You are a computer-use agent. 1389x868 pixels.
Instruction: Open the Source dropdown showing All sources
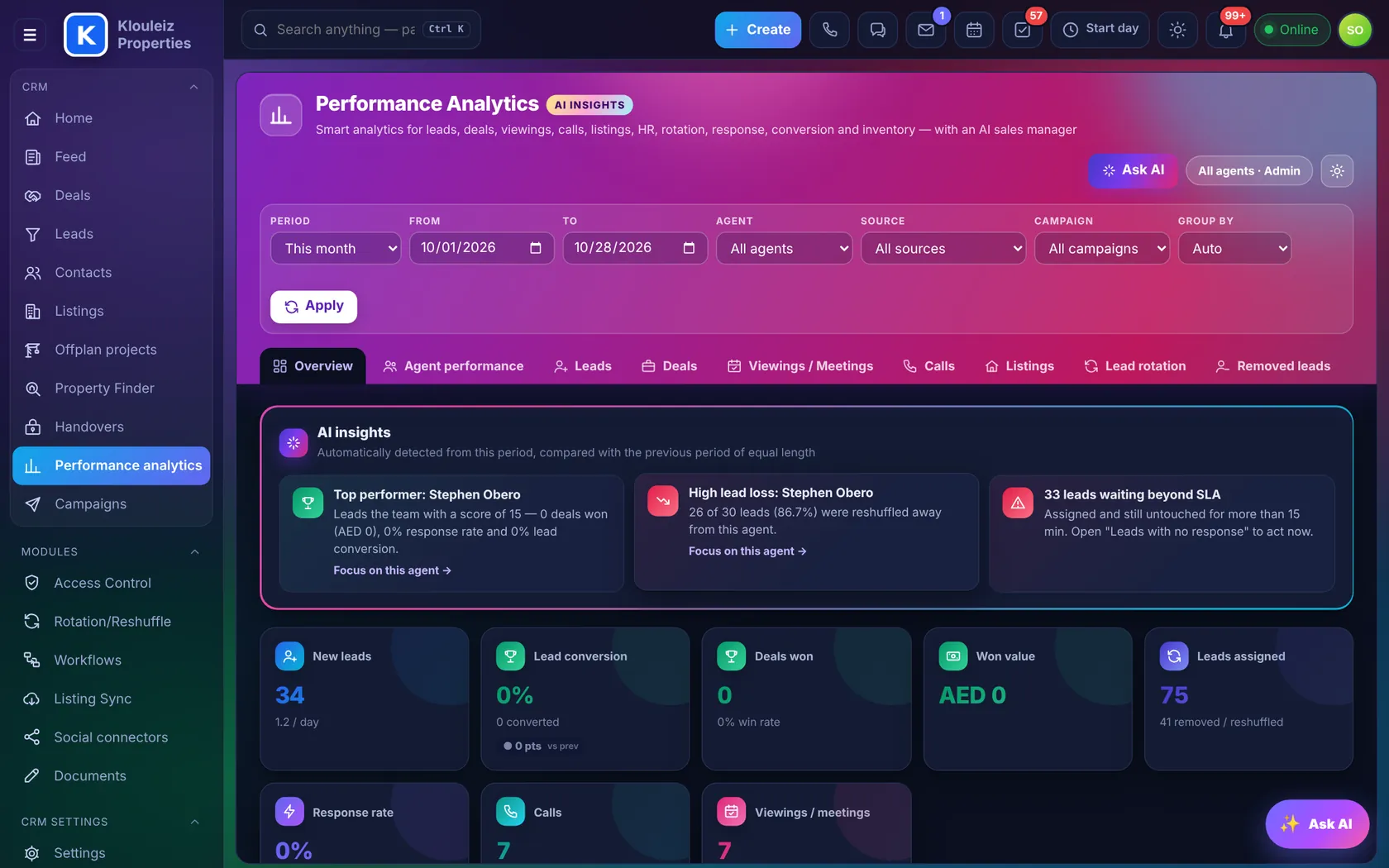click(x=943, y=248)
